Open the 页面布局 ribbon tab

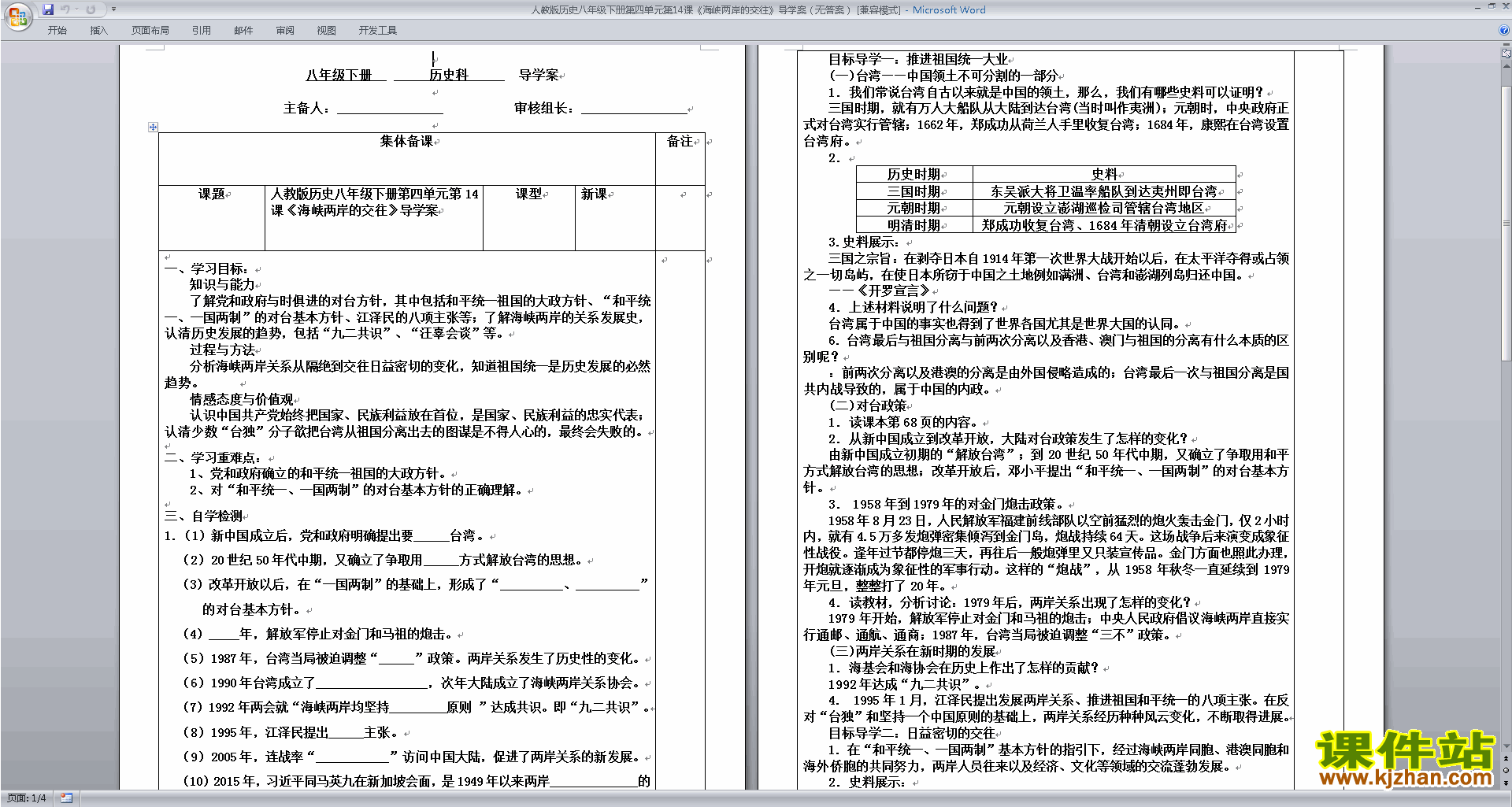click(x=150, y=30)
